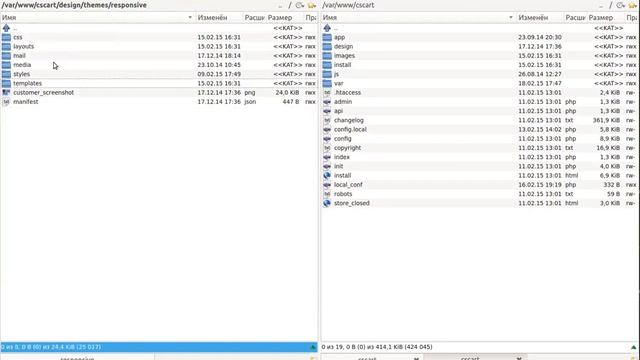Click the admin php file icon
This screenshot has height=360, width=640.
click(x=327, y=102)
